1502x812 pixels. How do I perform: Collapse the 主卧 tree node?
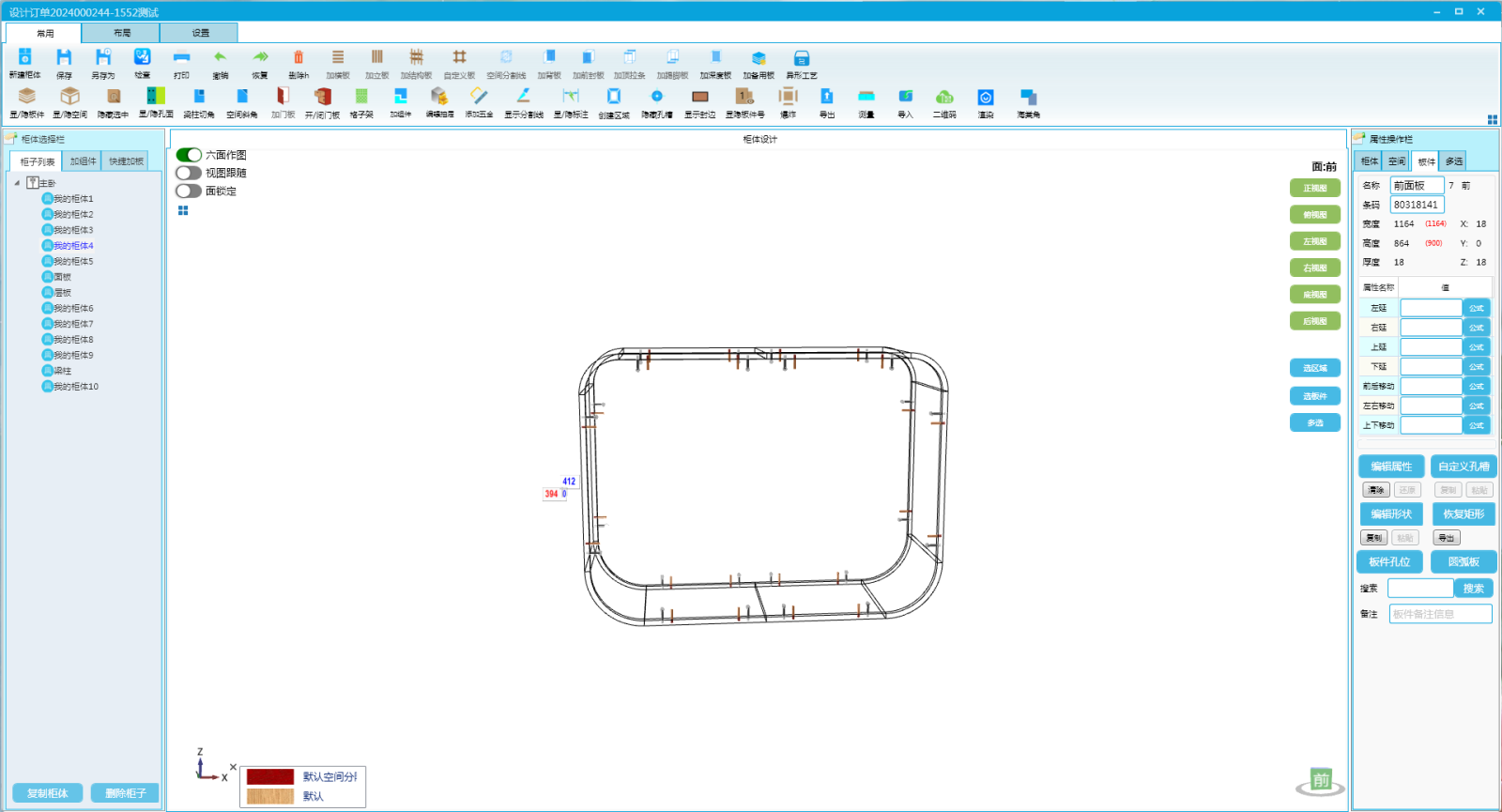[17, 183]
